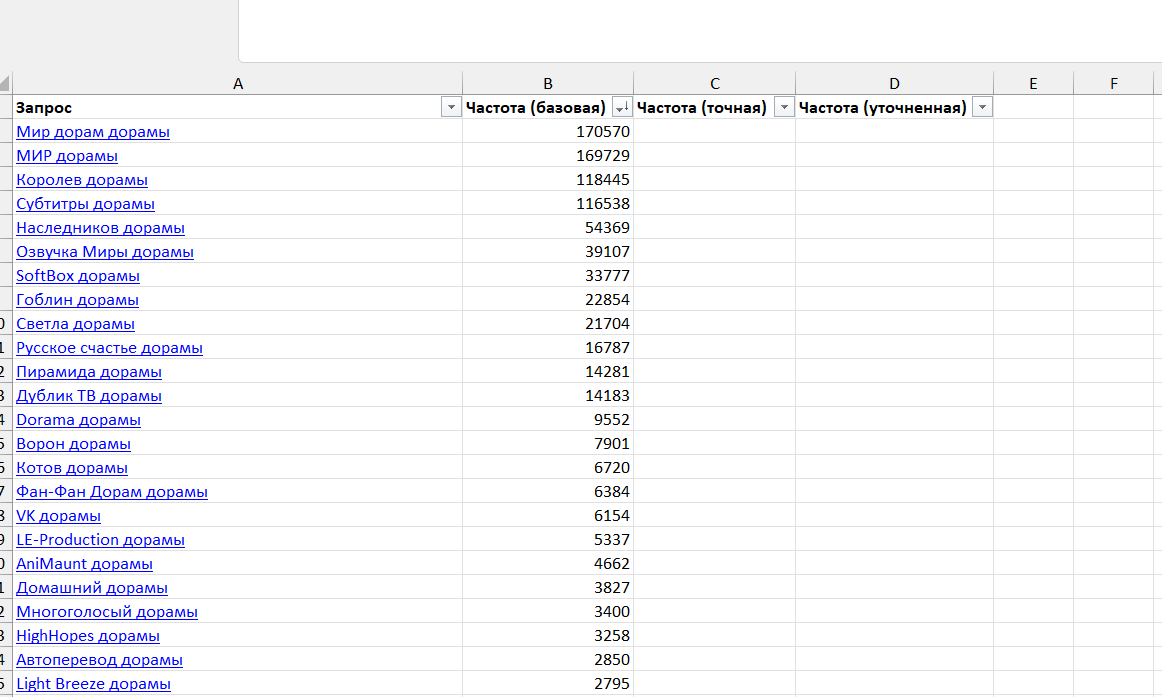This screenshot has width=1162, height=697.
Task: Select all cells with the corner triangle
Action: tap(5, 83)
